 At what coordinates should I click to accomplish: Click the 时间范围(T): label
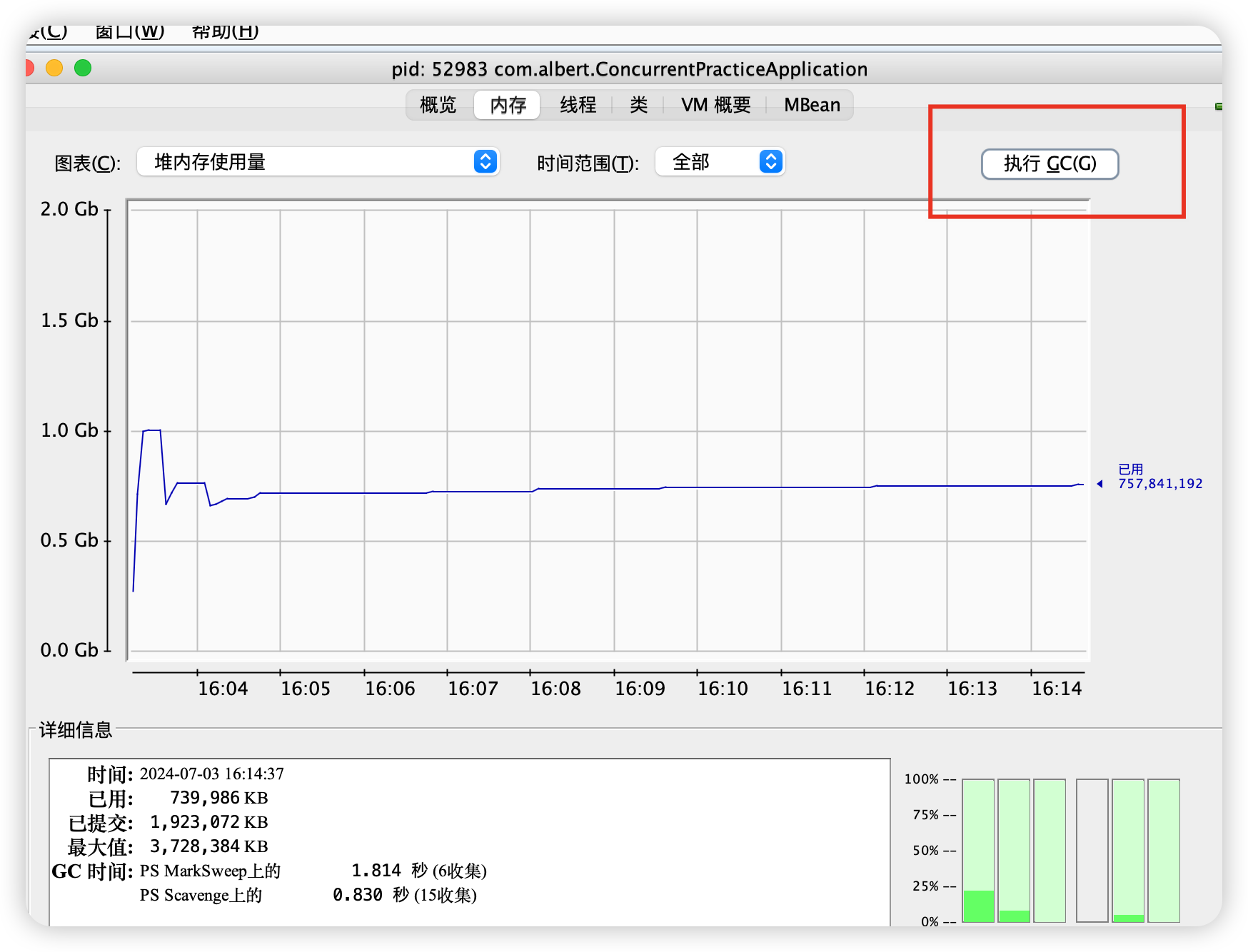pos(588,163)
